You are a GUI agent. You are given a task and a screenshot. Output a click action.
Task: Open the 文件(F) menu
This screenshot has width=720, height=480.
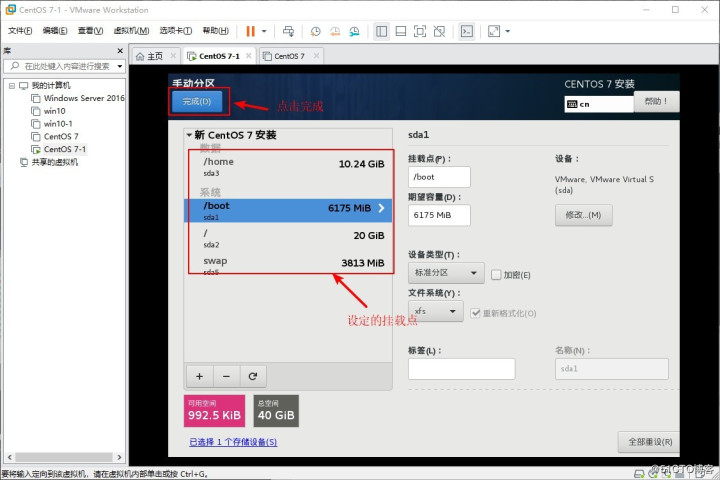click(x=20, y=31)
